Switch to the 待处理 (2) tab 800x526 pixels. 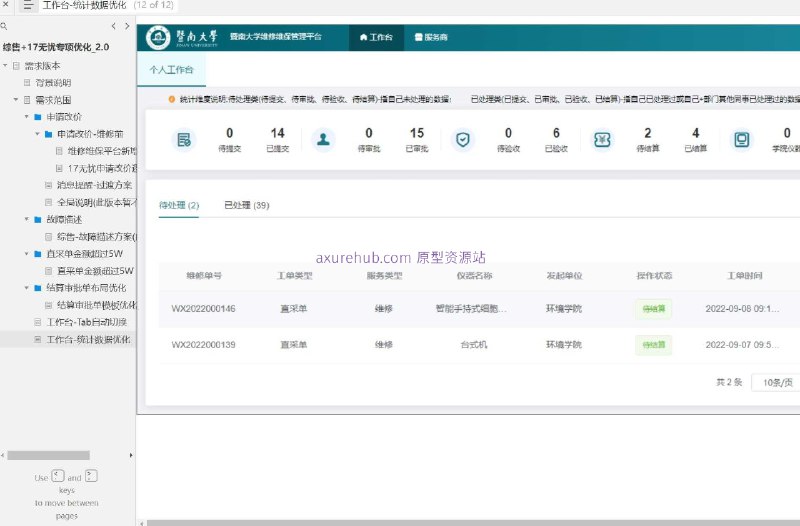(x=179, y=205)
